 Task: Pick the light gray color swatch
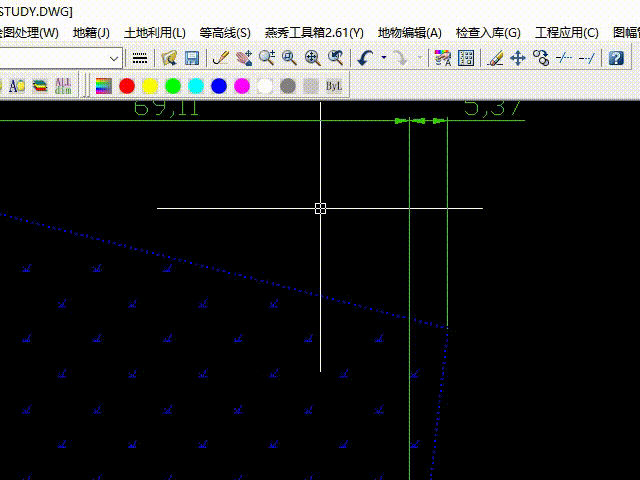pos(311,86)
